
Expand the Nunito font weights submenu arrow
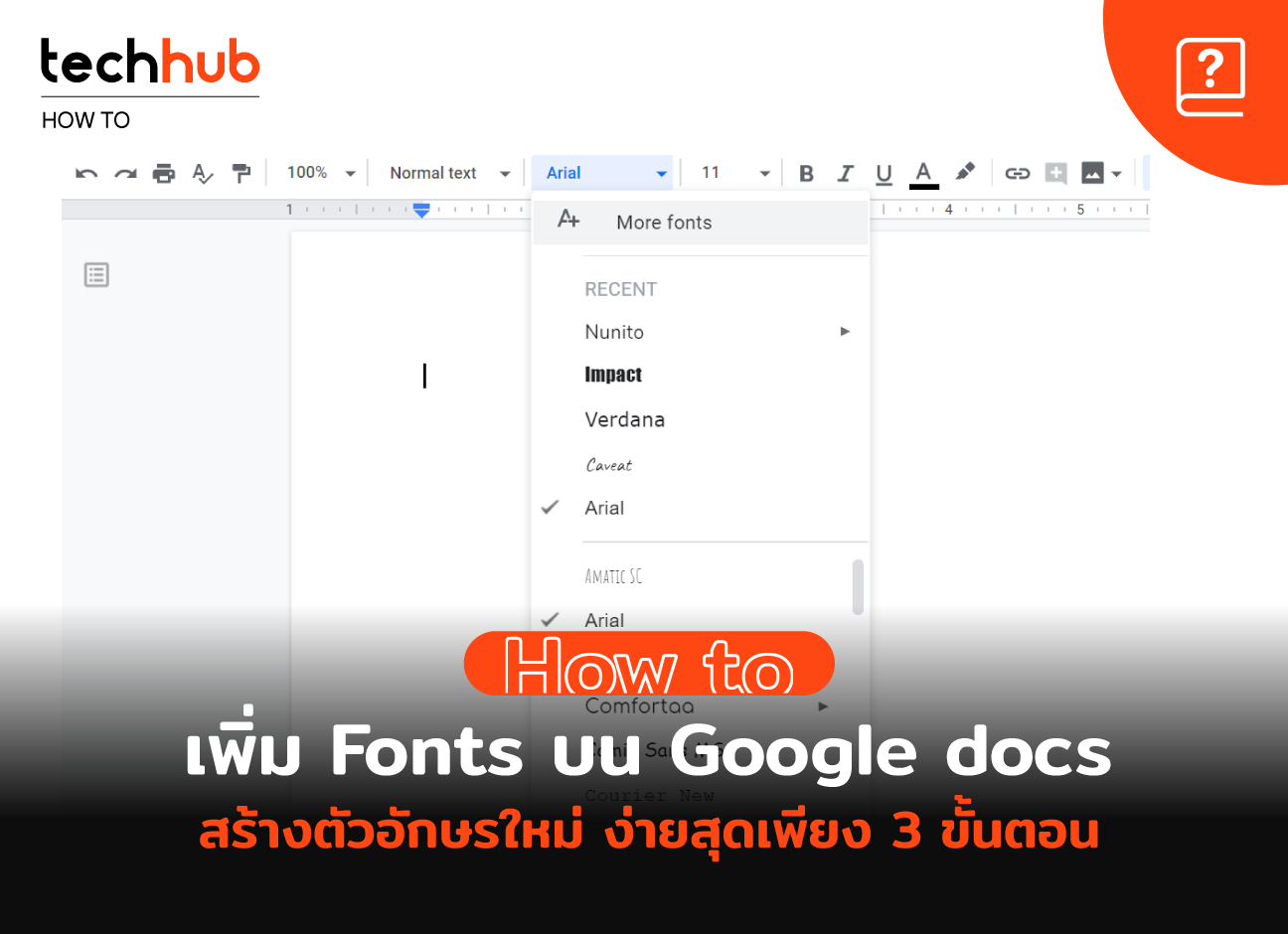pos(845,332)
